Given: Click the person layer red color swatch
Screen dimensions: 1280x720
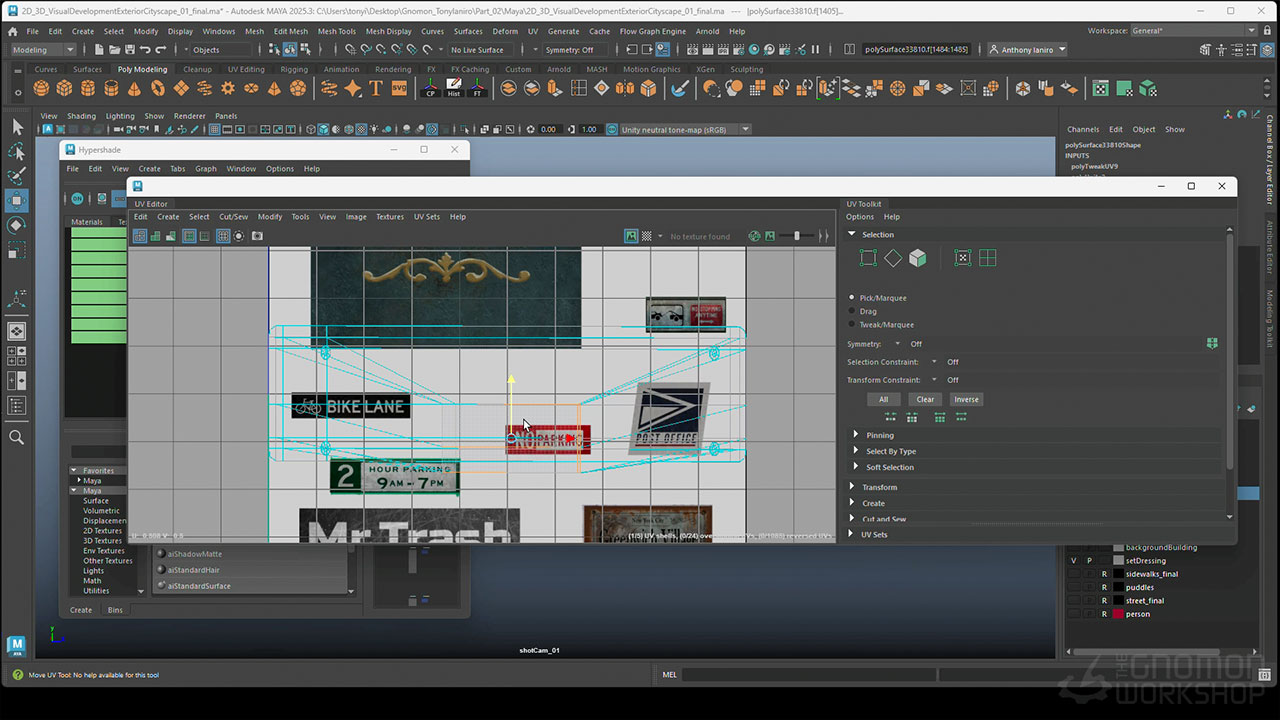Looking at the screenshot, I should (x=1118, y=614).
